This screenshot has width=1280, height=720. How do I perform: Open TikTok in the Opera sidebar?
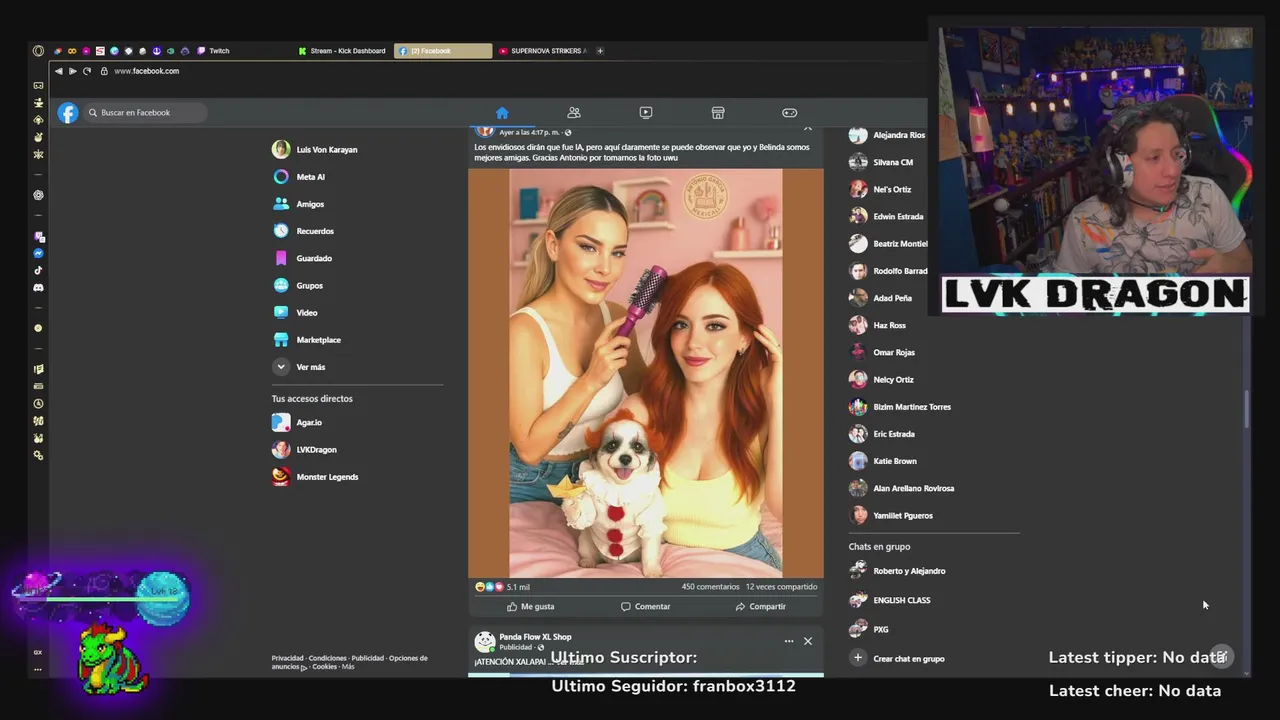point(38,270)
